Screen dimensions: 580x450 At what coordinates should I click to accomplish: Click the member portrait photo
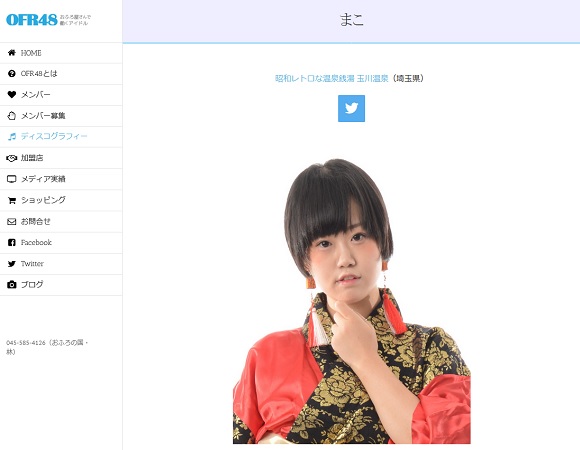[351, 301]
